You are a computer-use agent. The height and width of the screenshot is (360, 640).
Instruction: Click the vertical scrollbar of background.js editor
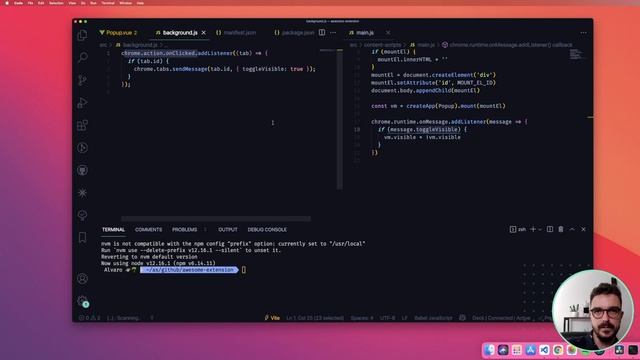340,119
